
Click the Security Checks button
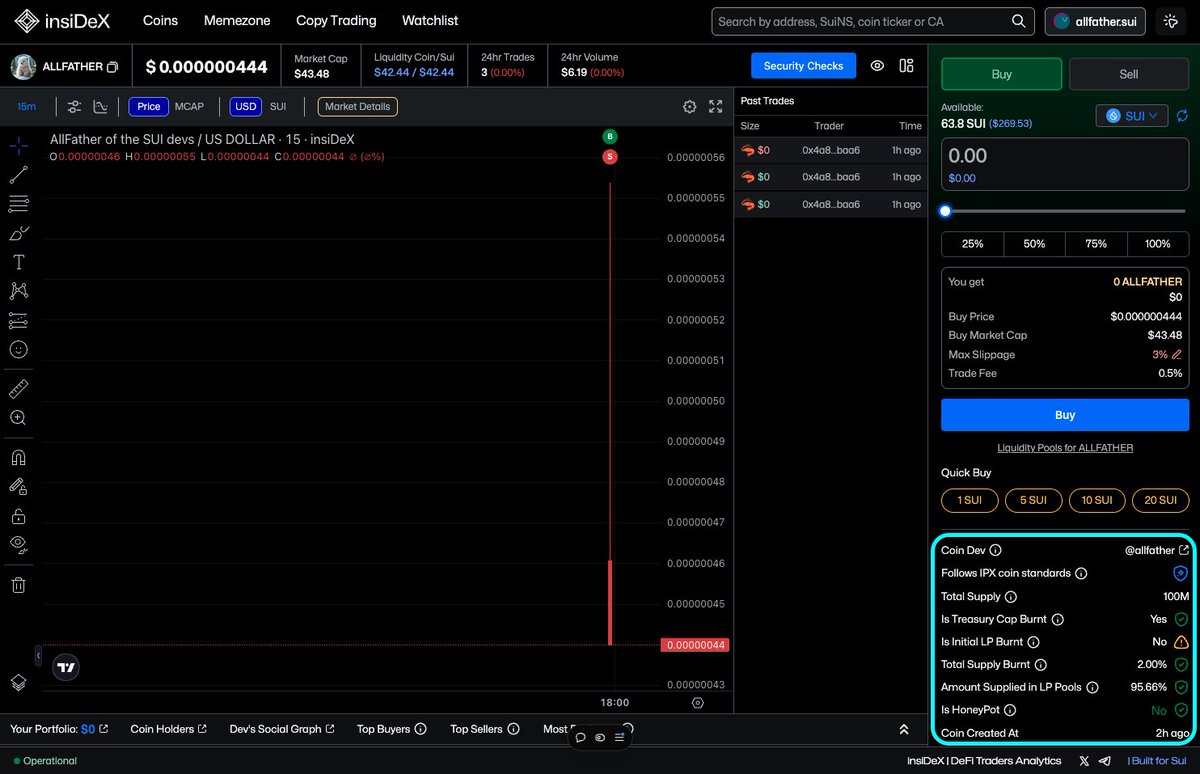(804, 66)
